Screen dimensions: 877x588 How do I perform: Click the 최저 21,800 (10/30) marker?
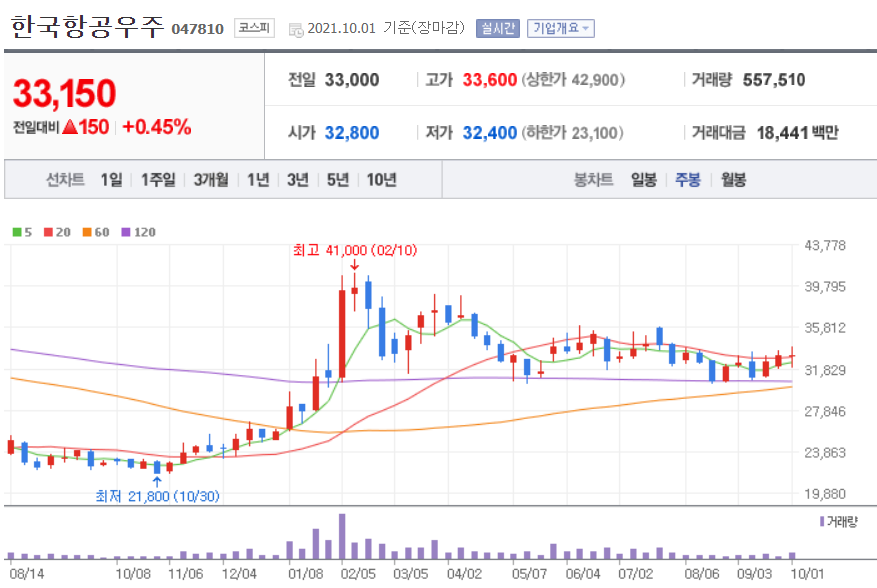(x=157, y=496)
